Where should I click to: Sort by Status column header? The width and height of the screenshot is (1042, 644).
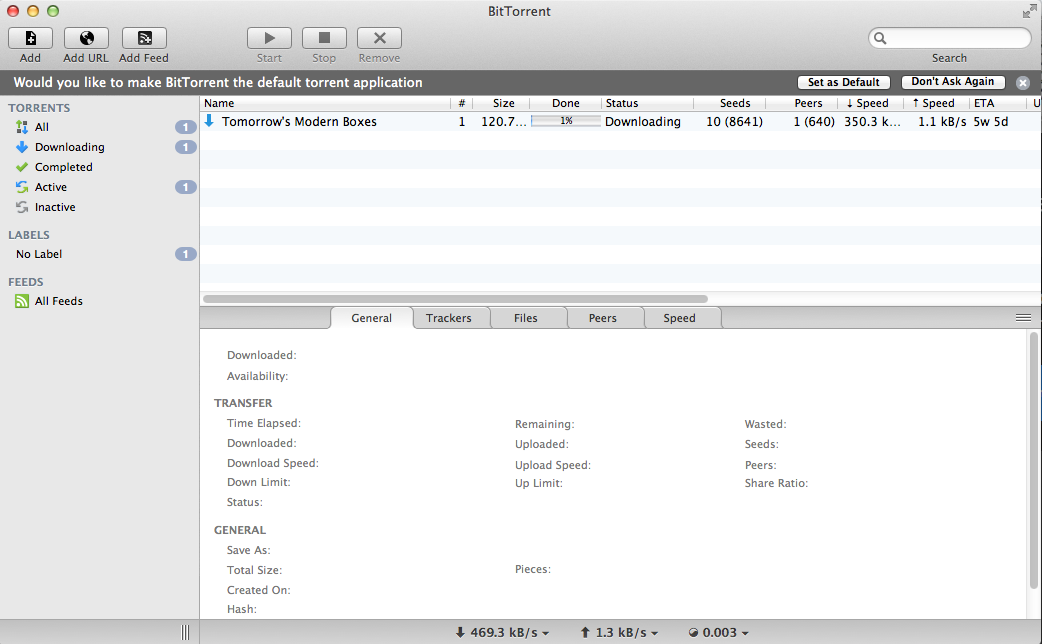click(647, 103)
